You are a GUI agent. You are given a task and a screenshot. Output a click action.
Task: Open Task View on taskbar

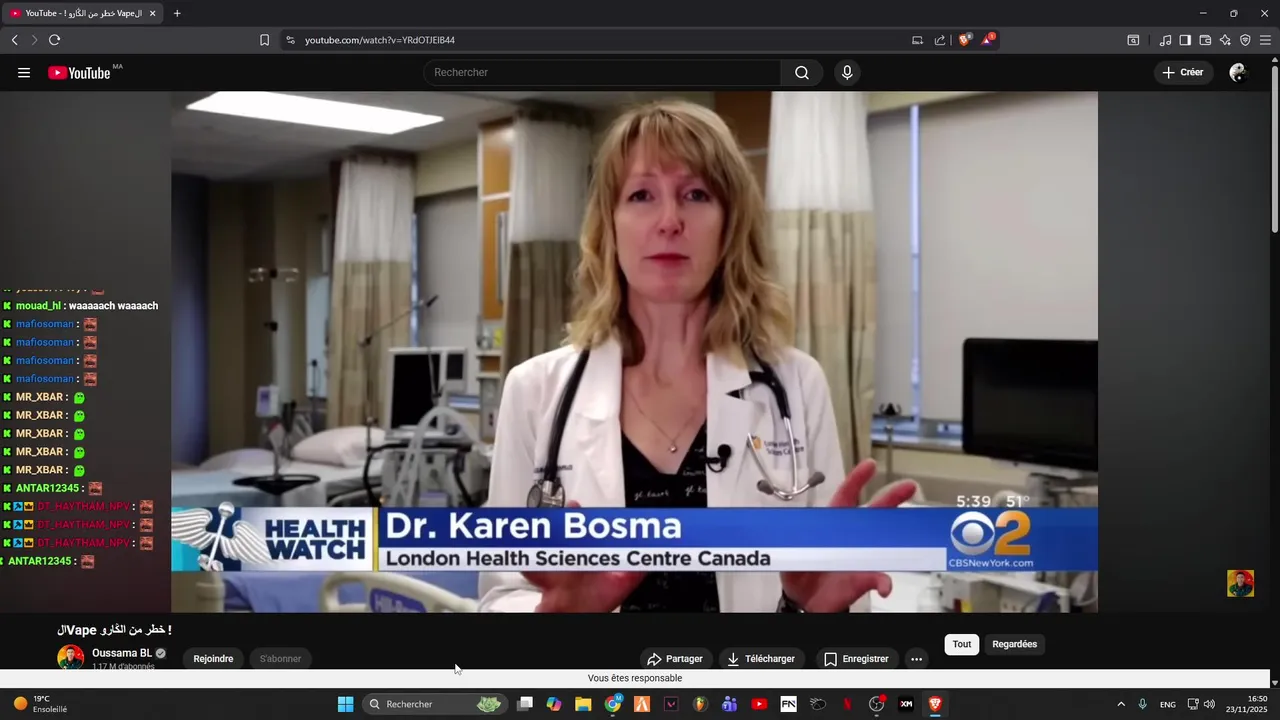(x=525, y=704)
